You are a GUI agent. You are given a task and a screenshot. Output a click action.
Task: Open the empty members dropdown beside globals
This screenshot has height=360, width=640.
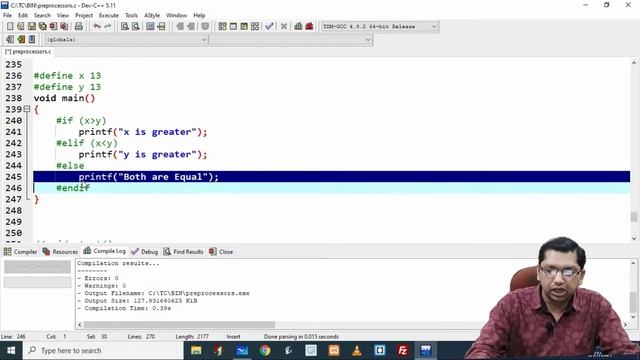coord(291,40)
